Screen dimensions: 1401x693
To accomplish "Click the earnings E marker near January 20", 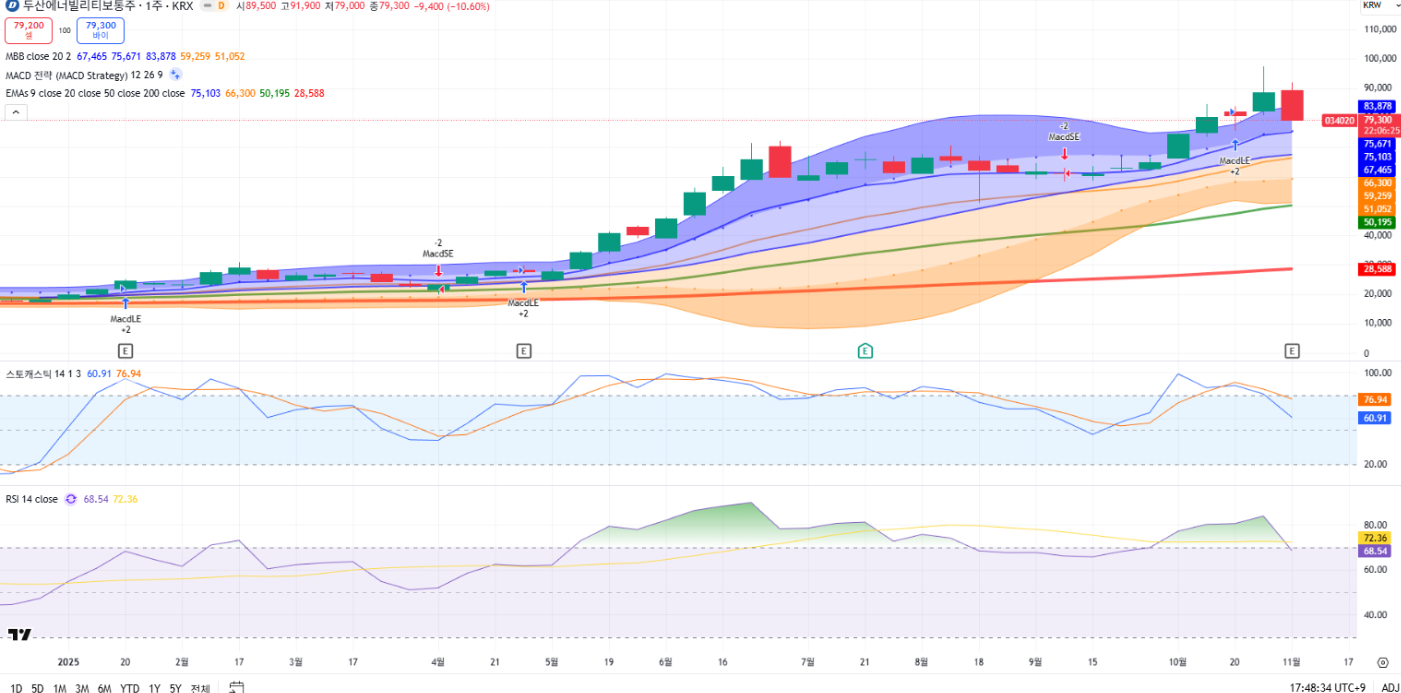I will pos(125,351).
